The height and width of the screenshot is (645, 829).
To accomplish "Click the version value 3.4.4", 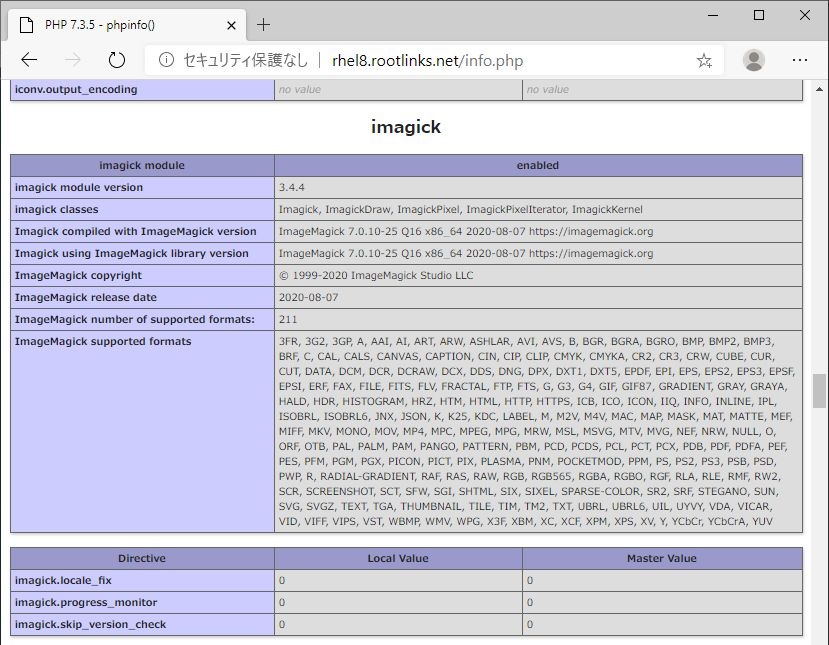I will click(291, 188).
